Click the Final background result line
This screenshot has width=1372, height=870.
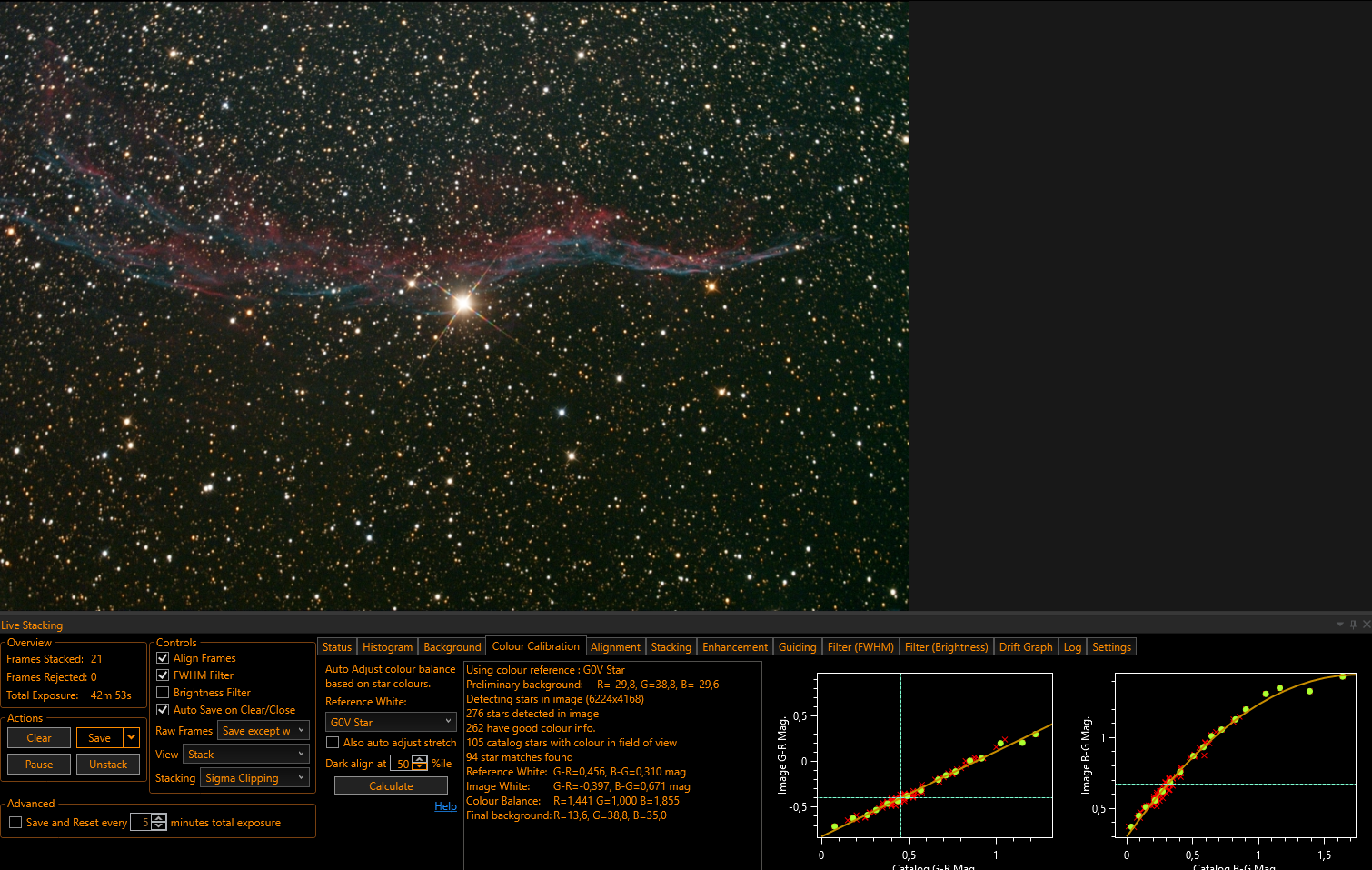[566, 815]
